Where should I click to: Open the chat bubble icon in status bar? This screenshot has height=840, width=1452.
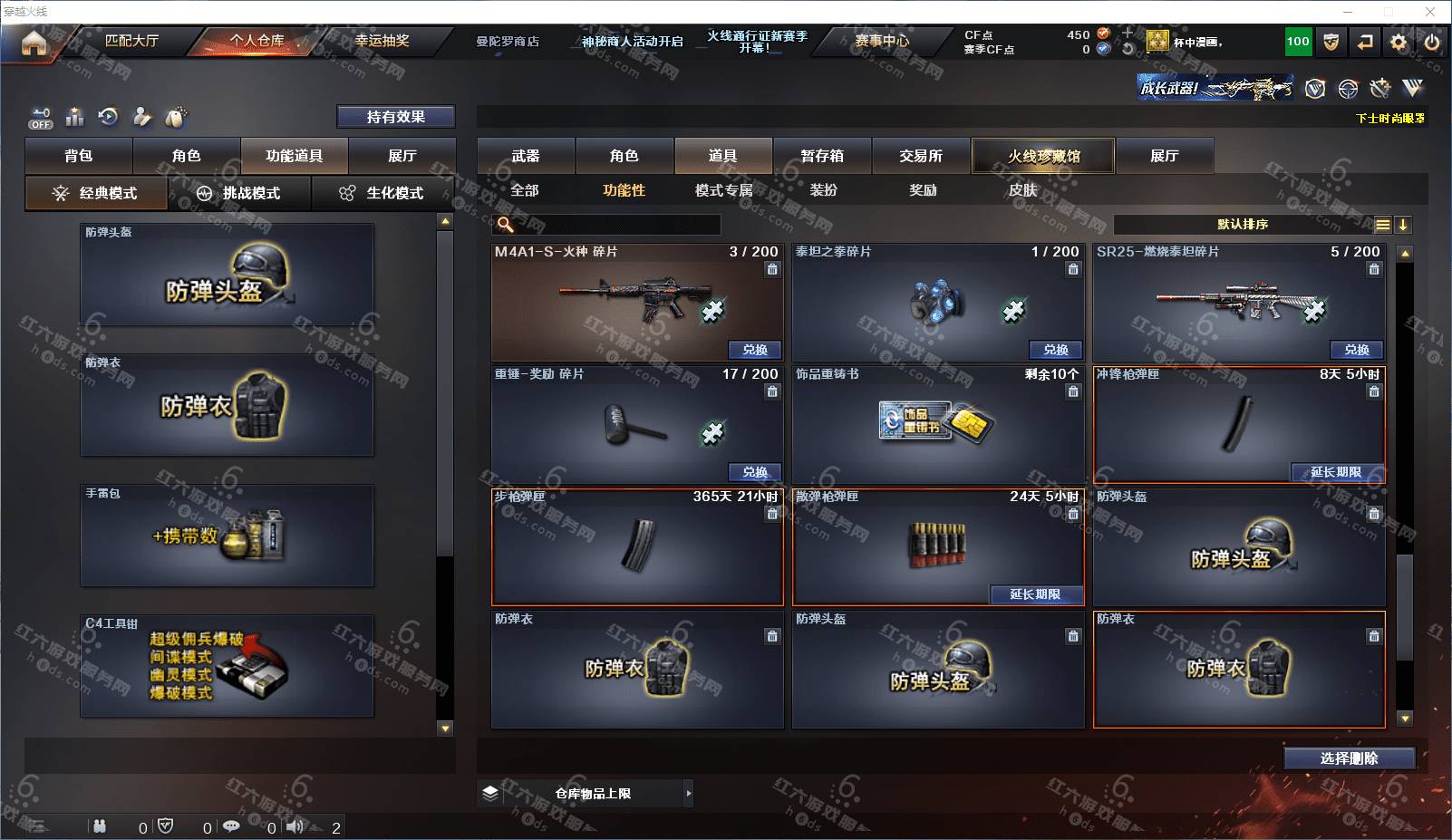click(231, 826)
